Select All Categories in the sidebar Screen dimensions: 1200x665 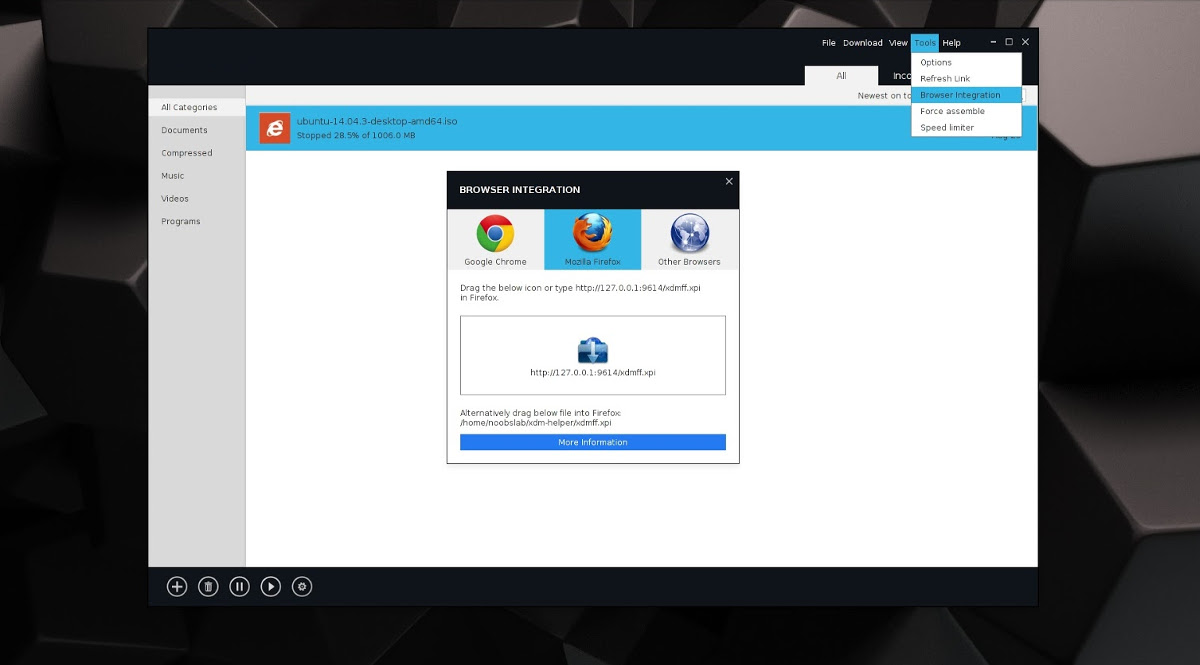pos(197,107)
